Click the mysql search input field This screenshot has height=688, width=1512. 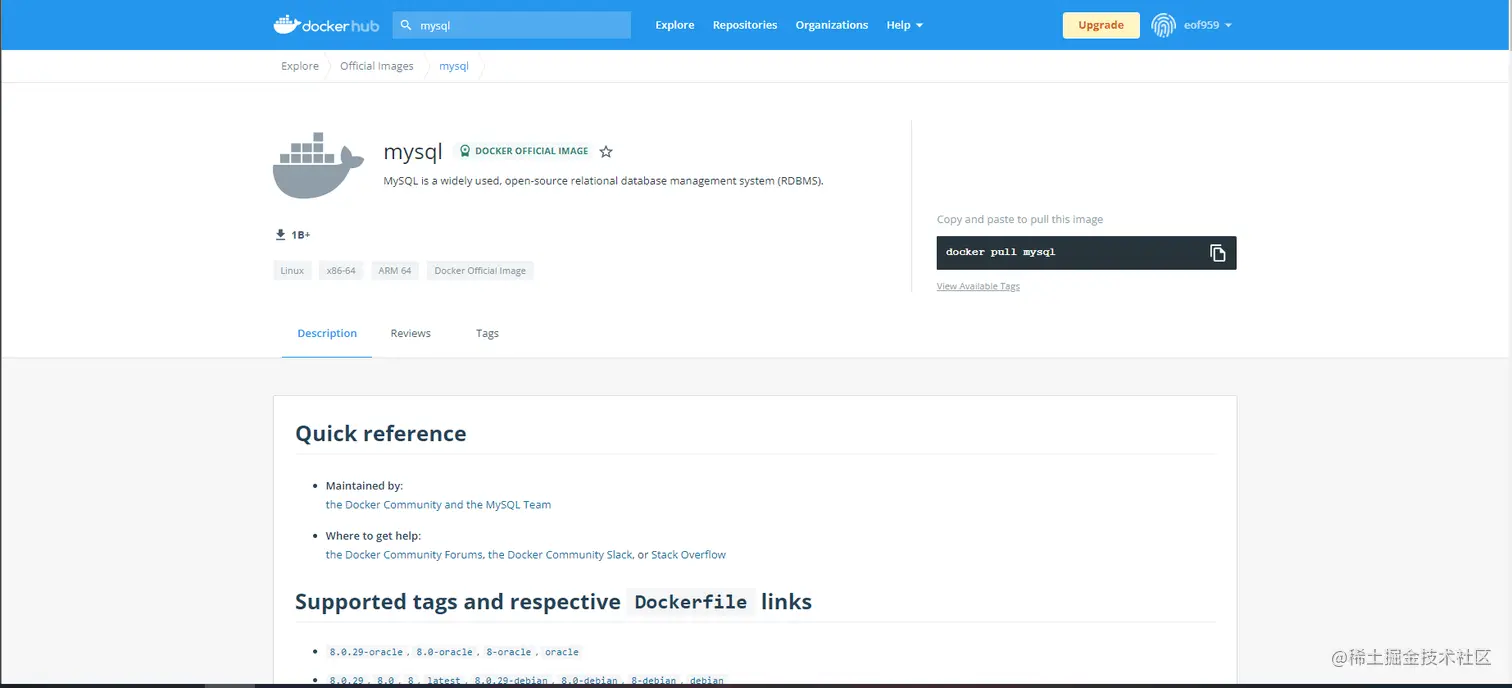[x=512, y=25]
